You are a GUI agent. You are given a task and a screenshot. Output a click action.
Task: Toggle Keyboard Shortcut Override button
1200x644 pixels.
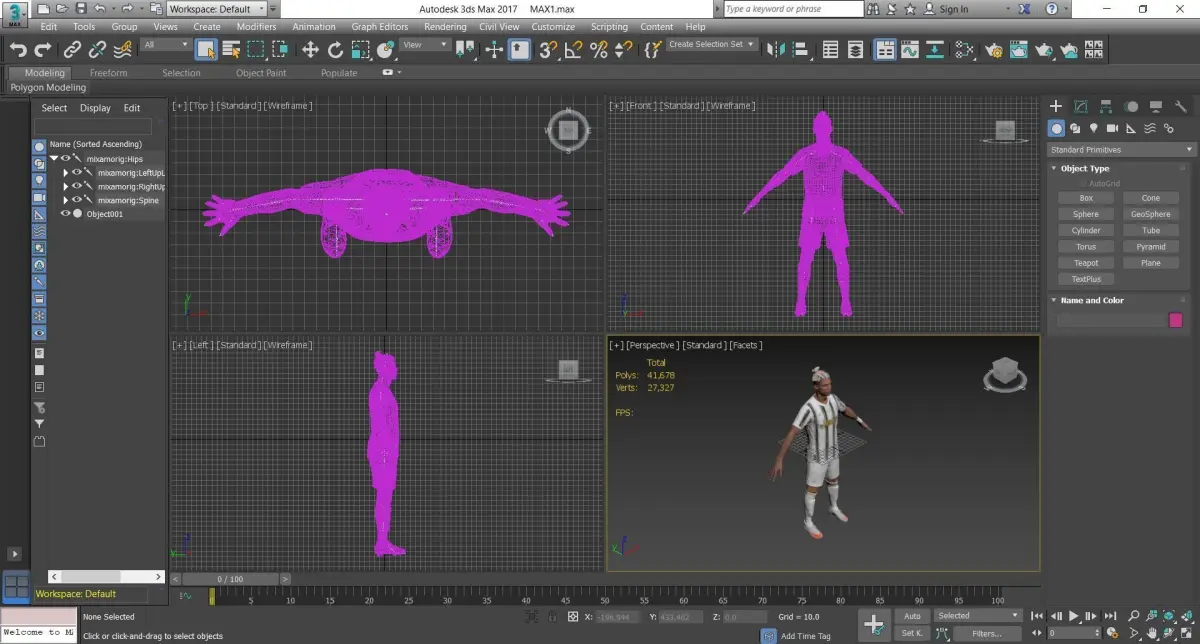[519, 49]
